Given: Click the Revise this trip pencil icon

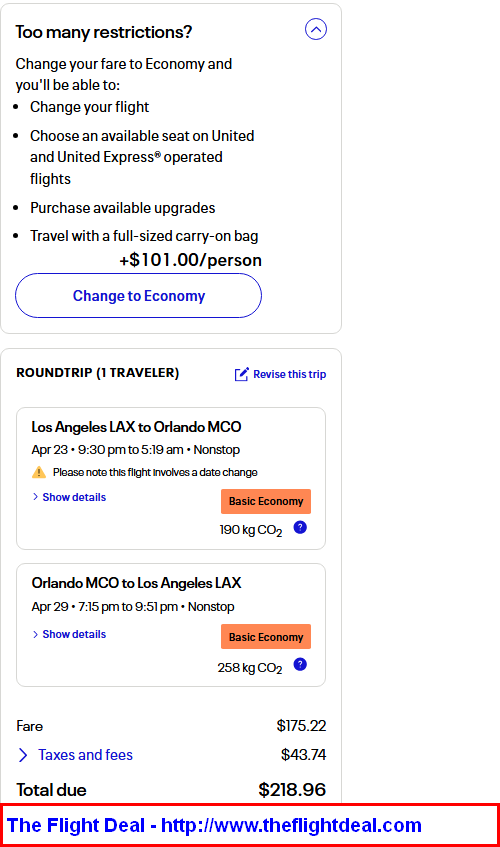Looking at the screenshot, I should click(241, 374).
